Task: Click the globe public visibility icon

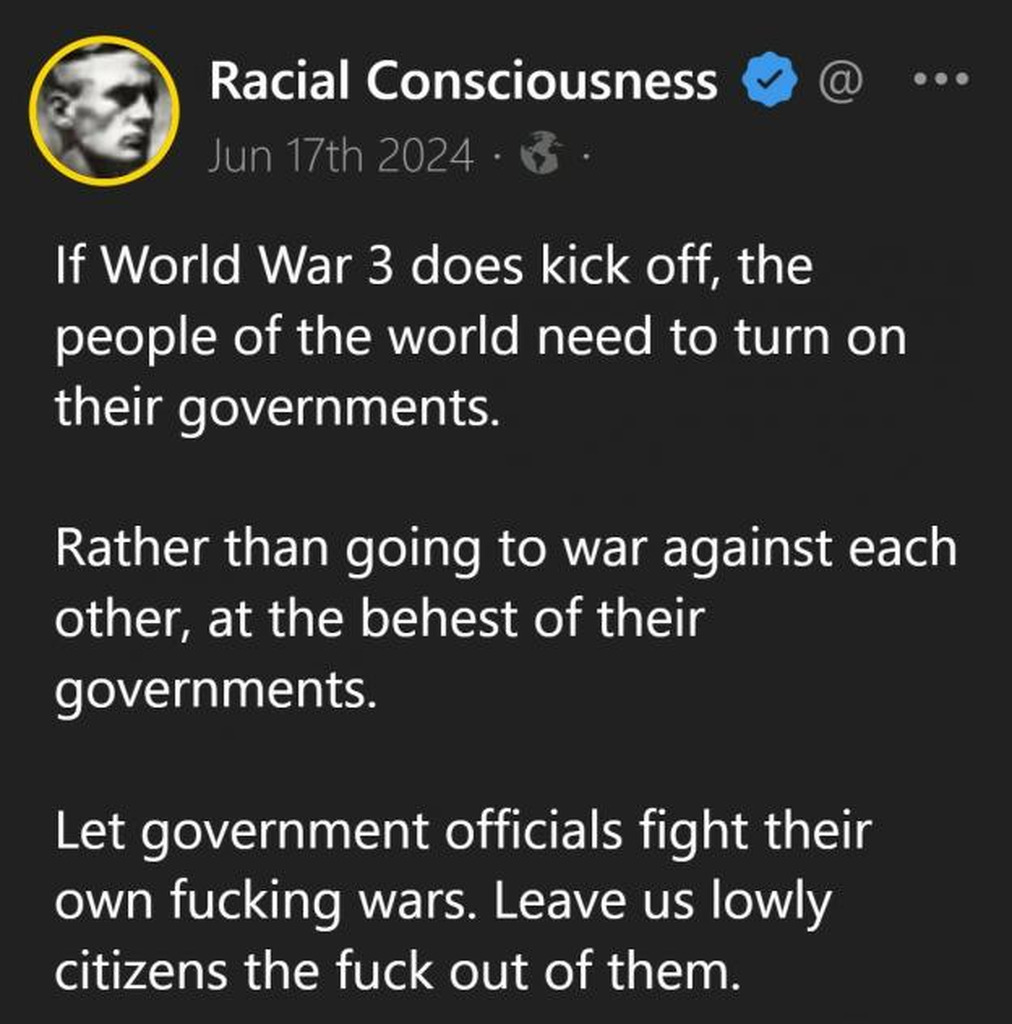Action: pos(541,153)
